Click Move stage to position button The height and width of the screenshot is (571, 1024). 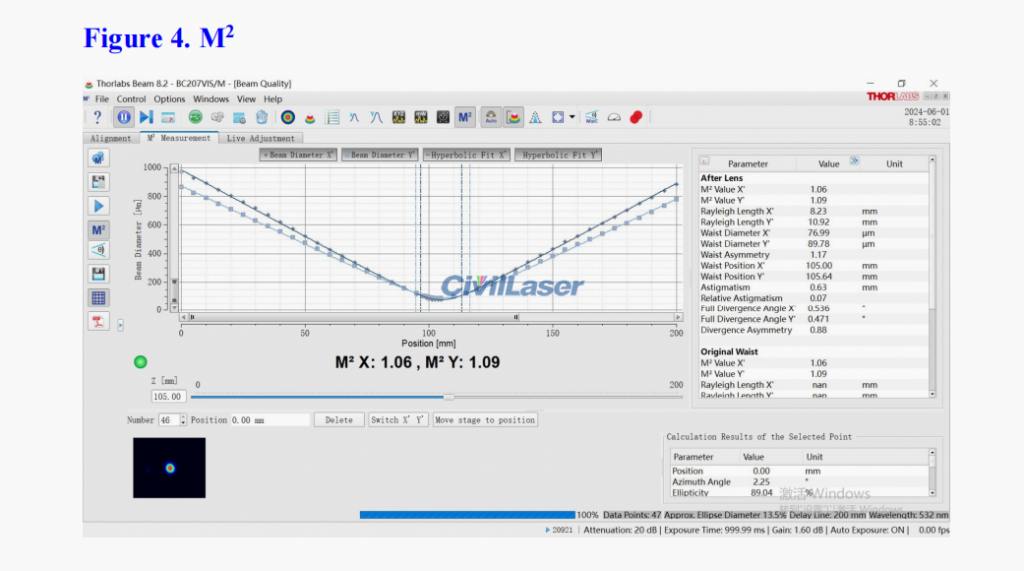pos(485,420)
